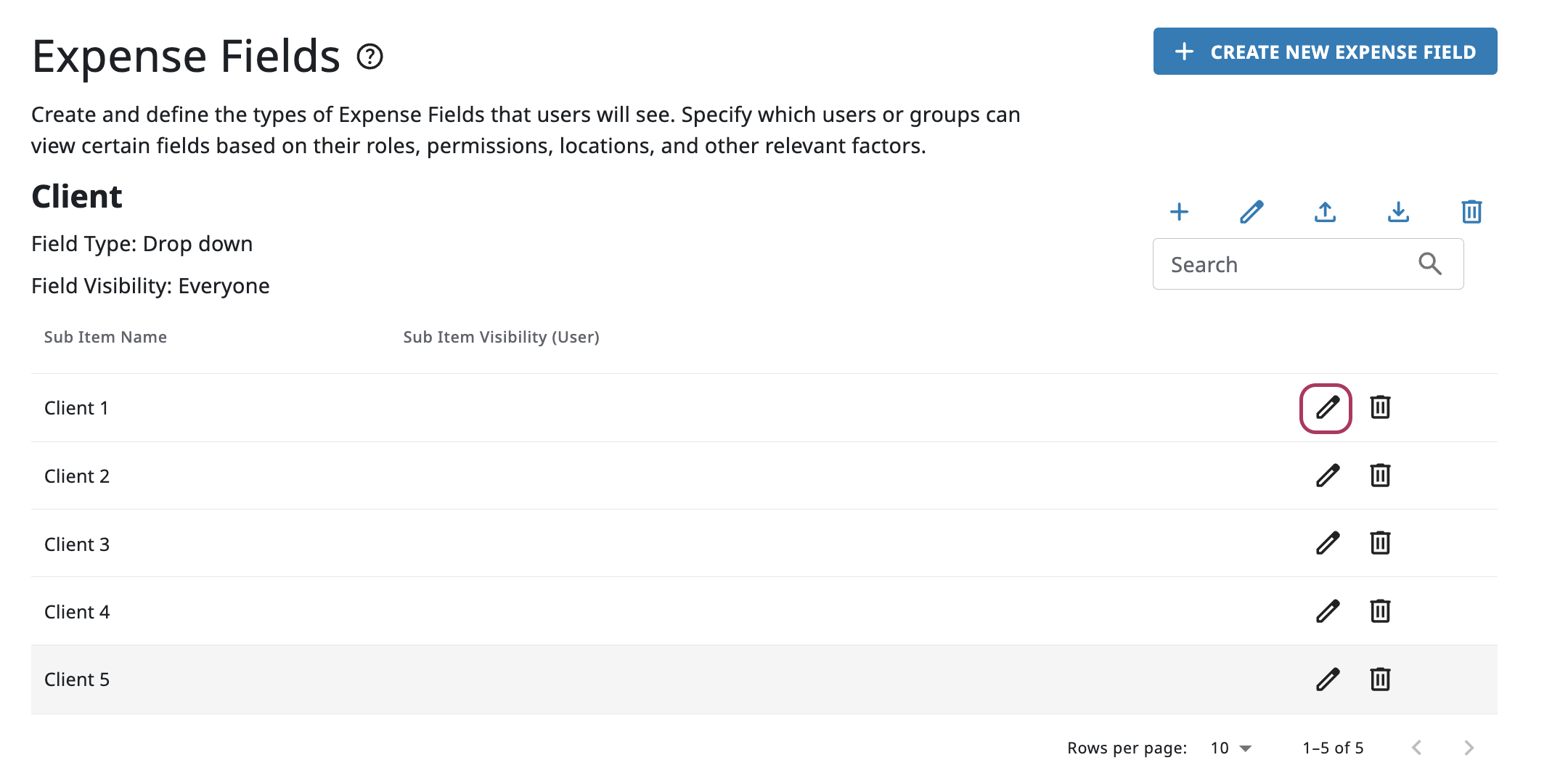Click the help icon beside Expense Fields
1568x784 pixels.
tap(370, 57)
